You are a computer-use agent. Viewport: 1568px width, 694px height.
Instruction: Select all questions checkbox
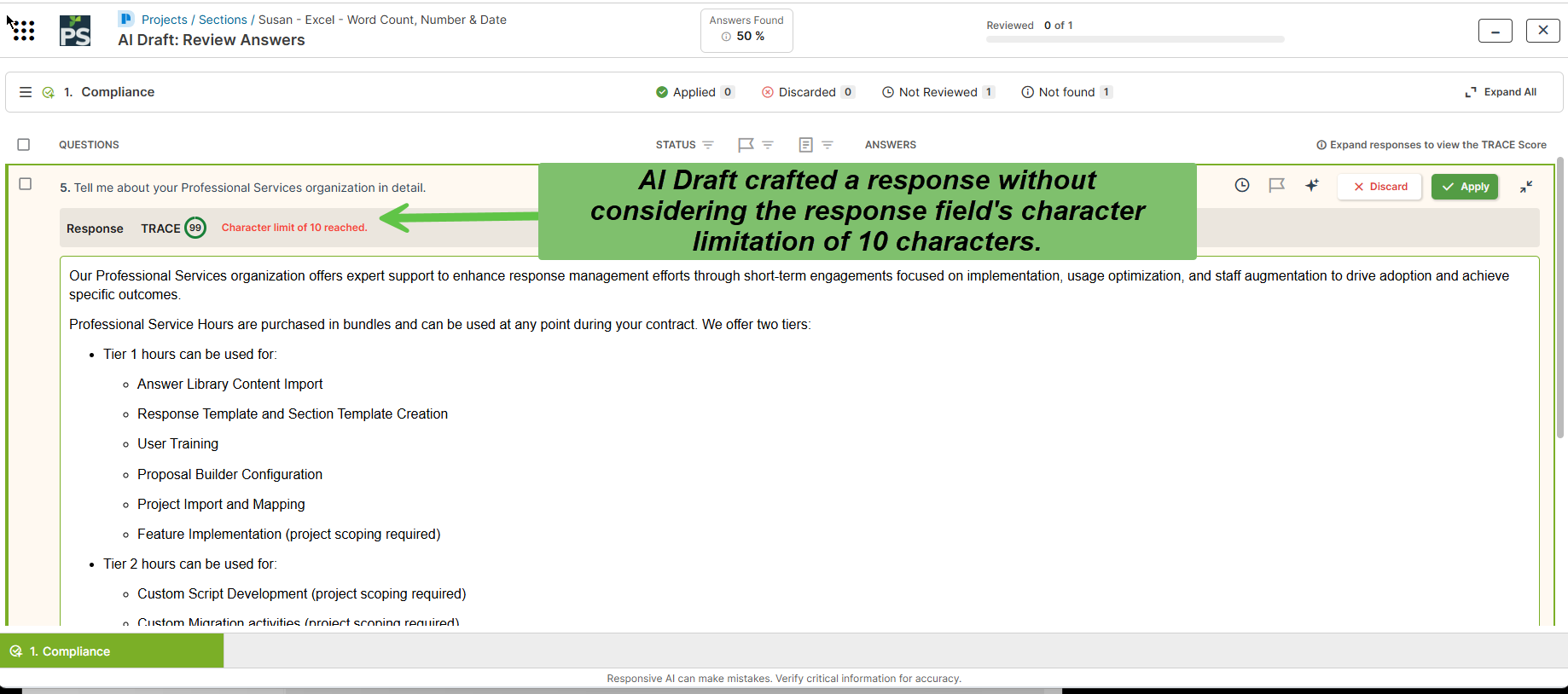coord(24,145)
